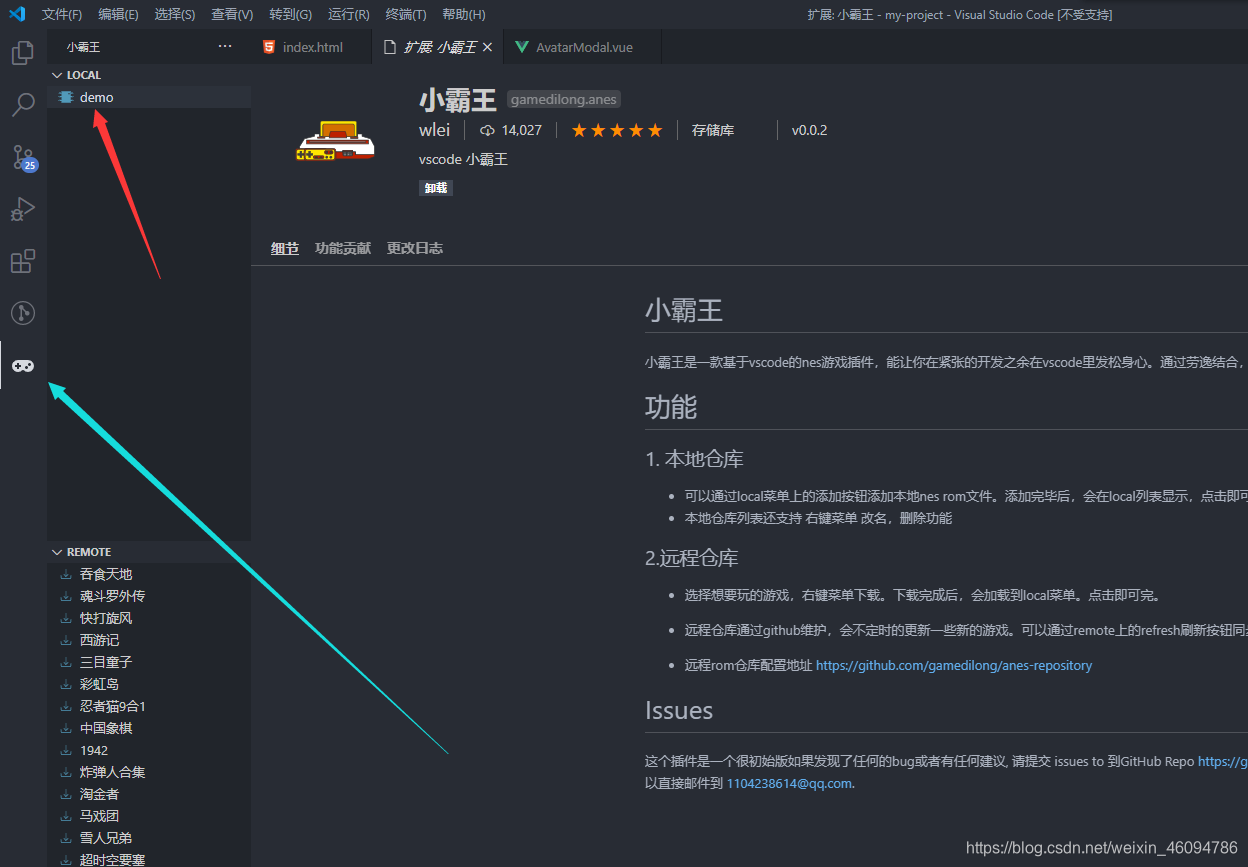Select 超时空要塞 in the REMOTE list
Screen dimensions: 1248x867
tap(148, 858)
